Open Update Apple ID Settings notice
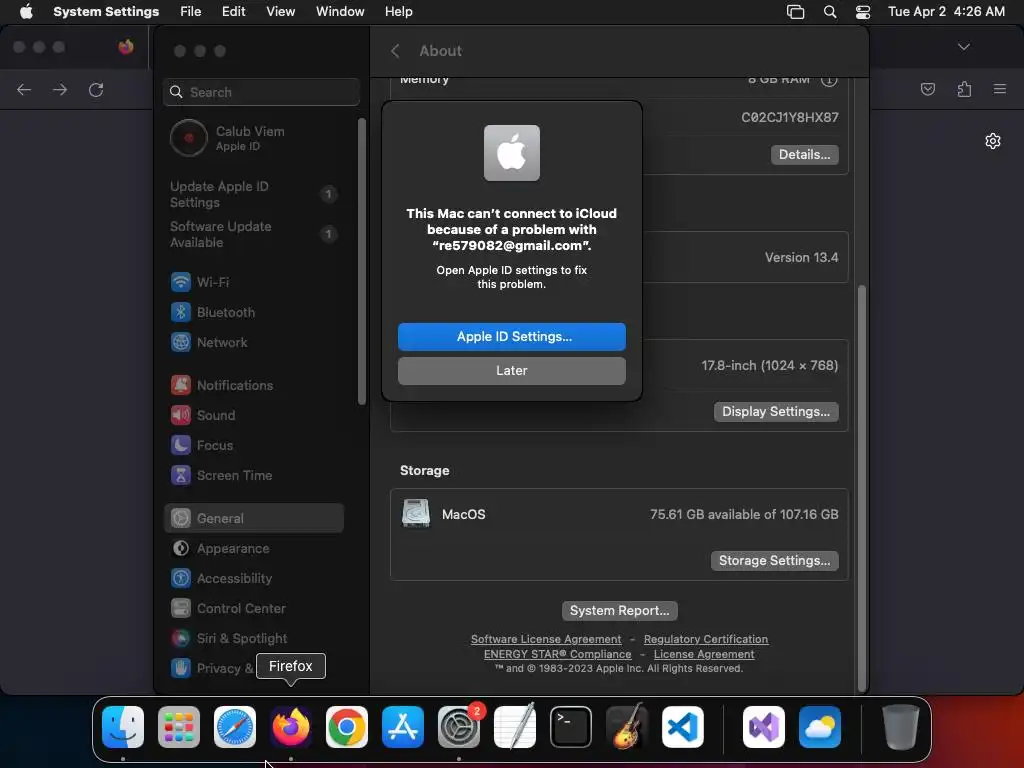This screenshot has width=1024, height=768. 253,194
